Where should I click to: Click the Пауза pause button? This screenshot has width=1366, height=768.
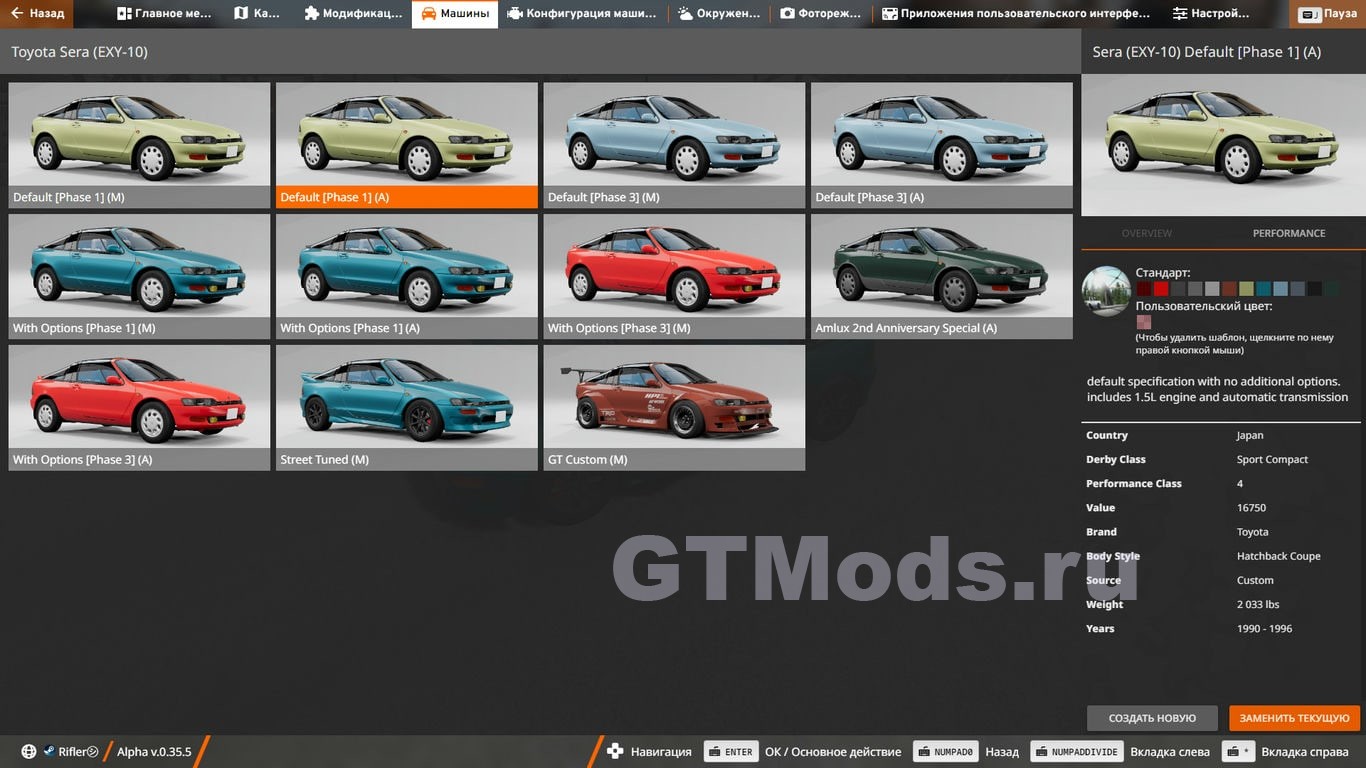(1328, 15)
